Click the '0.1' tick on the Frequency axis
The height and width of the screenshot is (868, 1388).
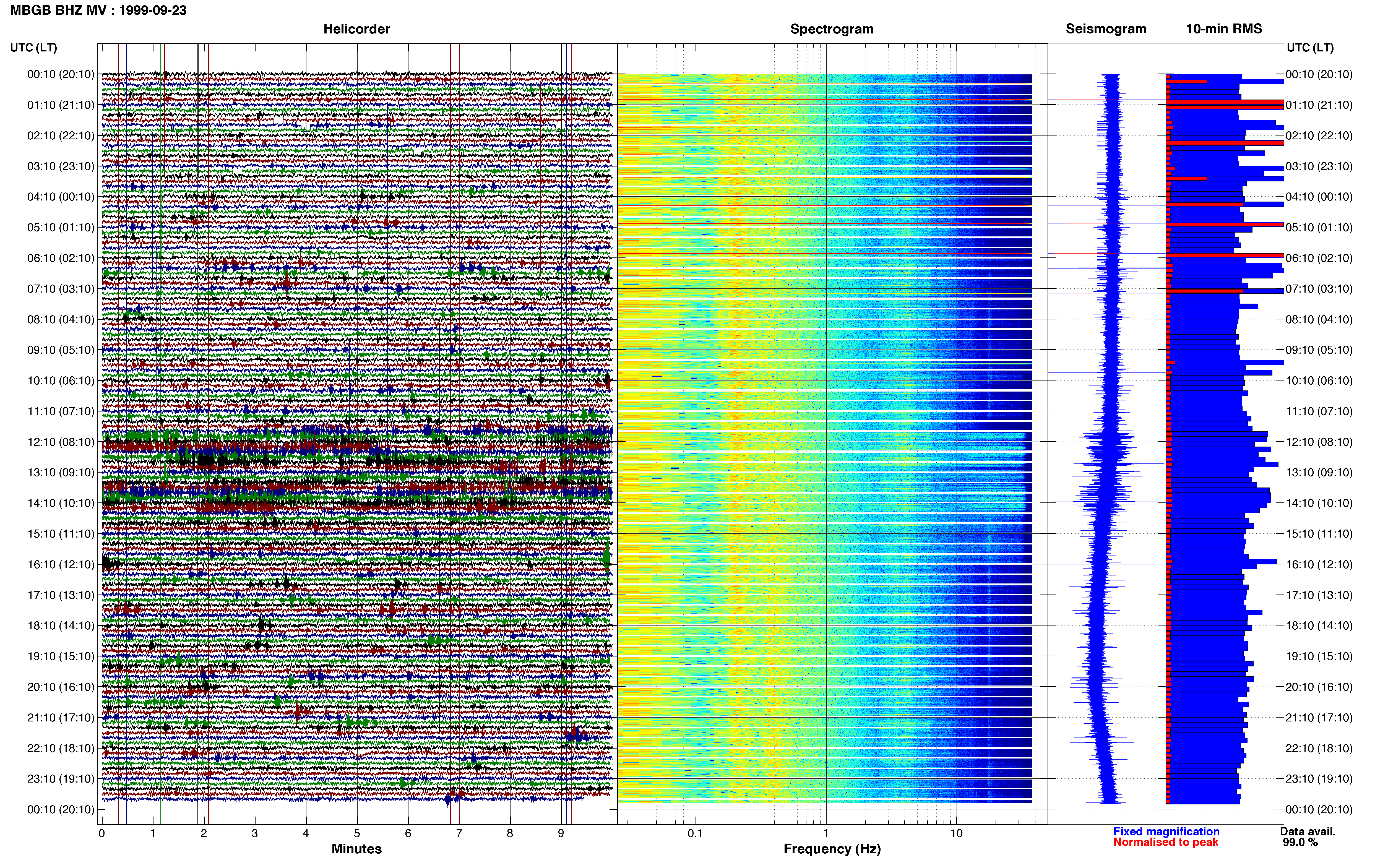695,833
